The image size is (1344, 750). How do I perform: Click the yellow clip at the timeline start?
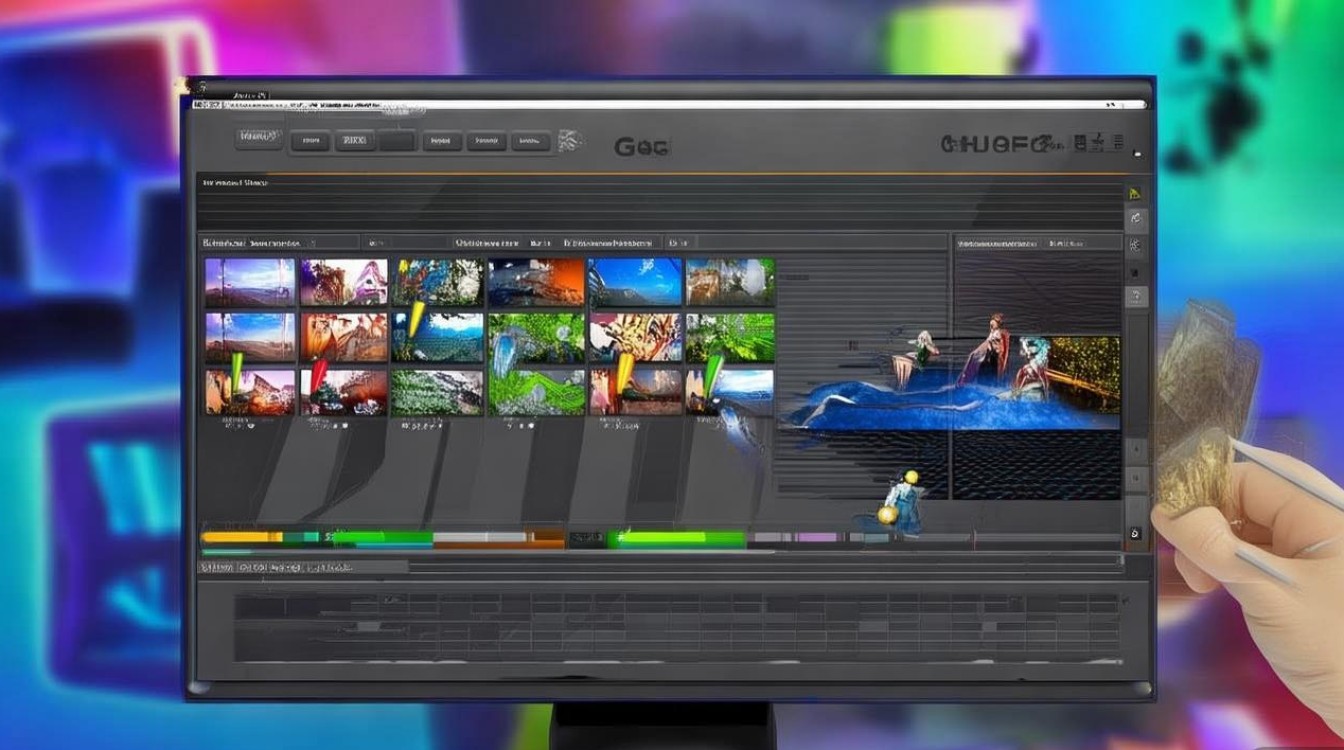241,537
